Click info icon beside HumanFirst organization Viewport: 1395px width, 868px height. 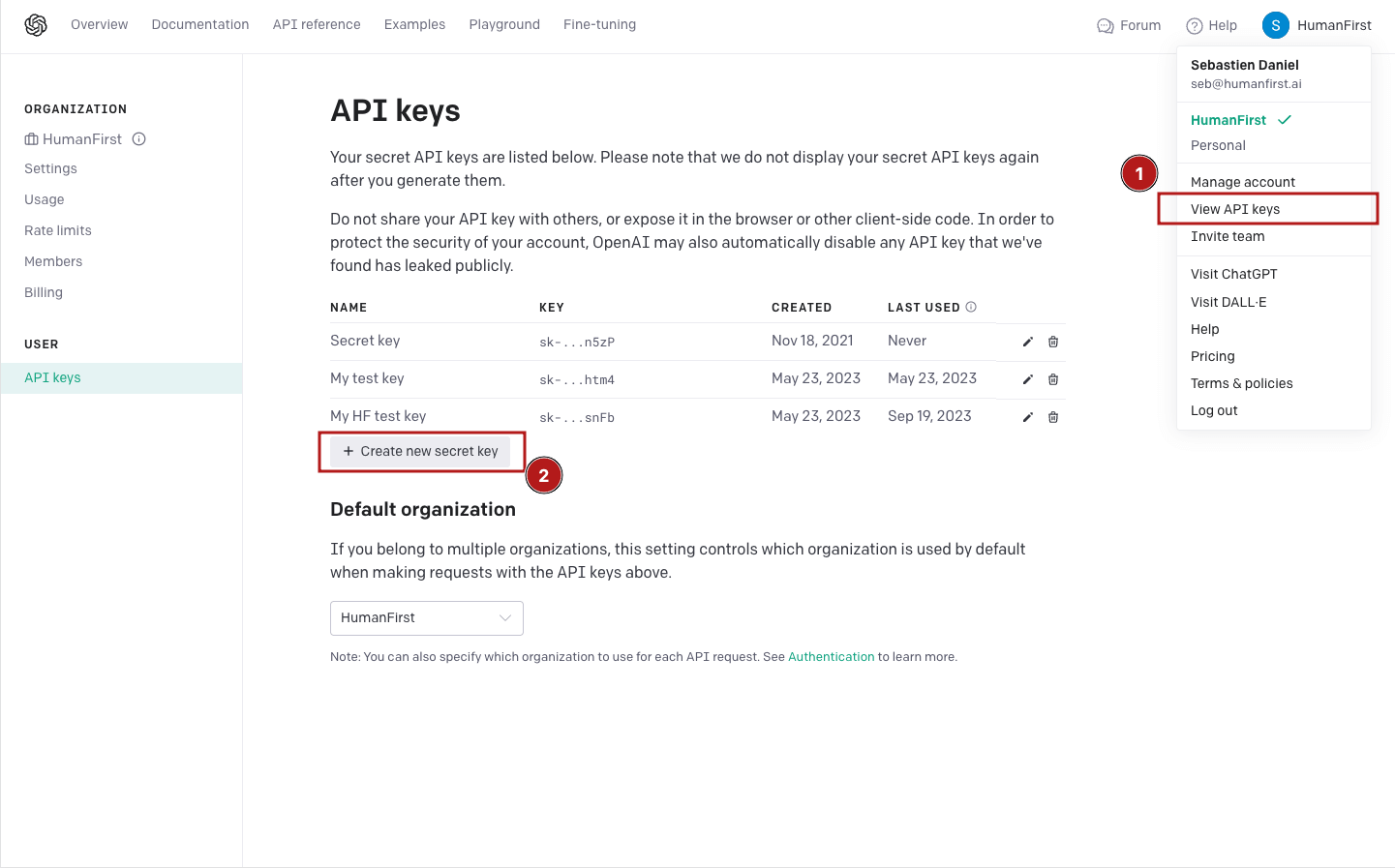click(x=139, y=138)
